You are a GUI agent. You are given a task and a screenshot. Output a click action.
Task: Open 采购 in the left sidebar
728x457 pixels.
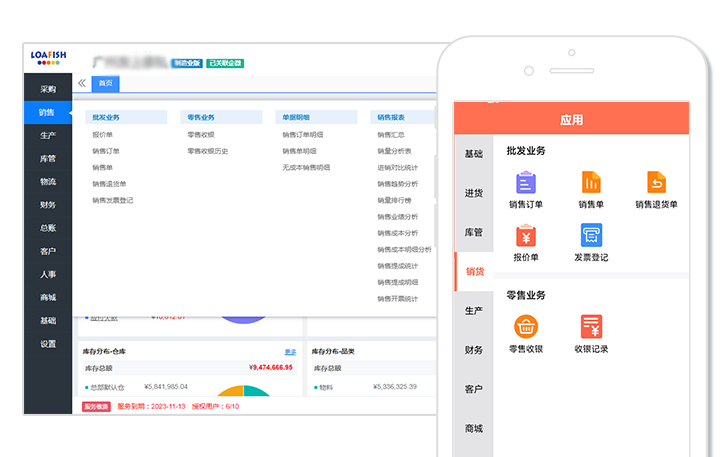click(x=48, y=89)
